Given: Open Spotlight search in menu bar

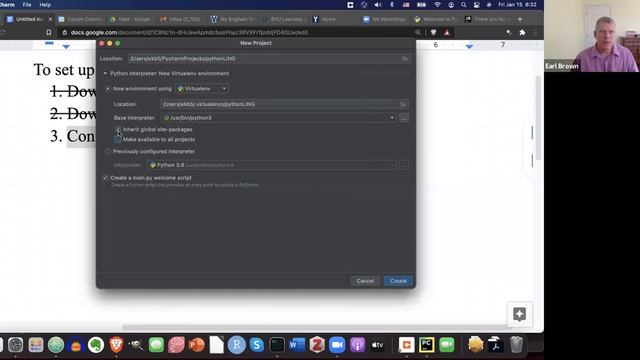Looking at the screenshot, I should click(464, 5).
